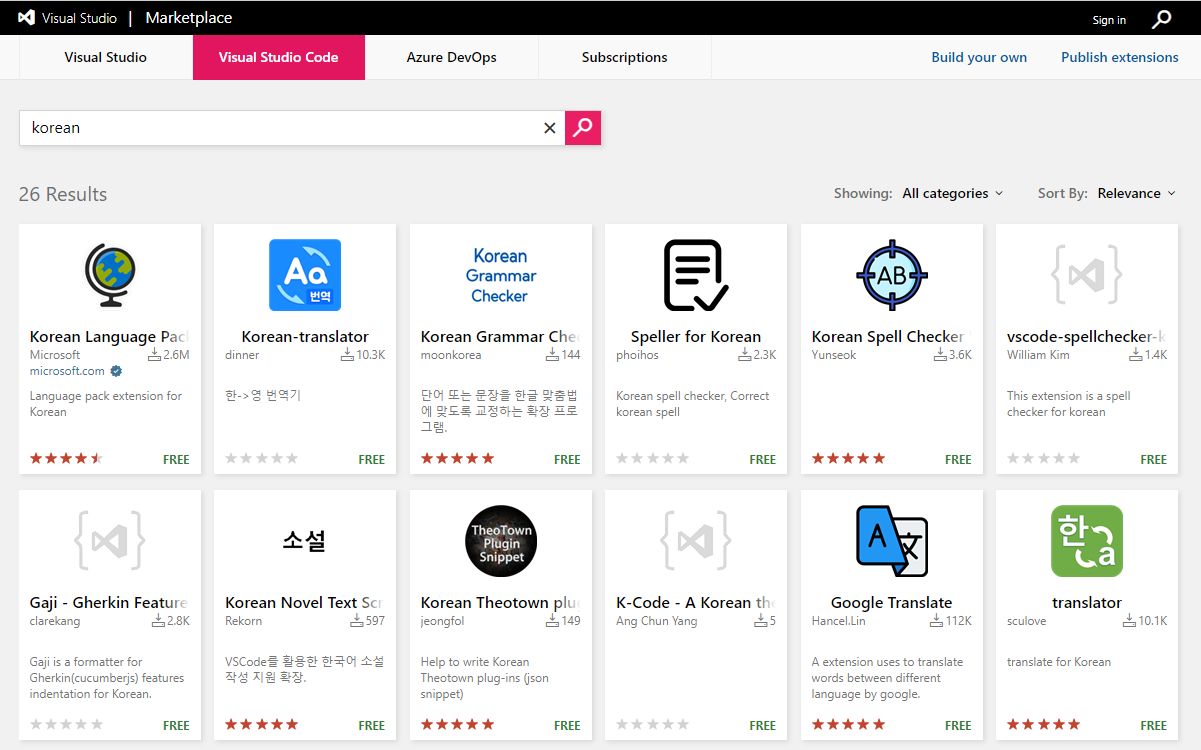Viewport: 1201px width, 750px height.
Task: Click the download icon beside 2.6M
Action: pyautogui.click(x=155, y=355)
